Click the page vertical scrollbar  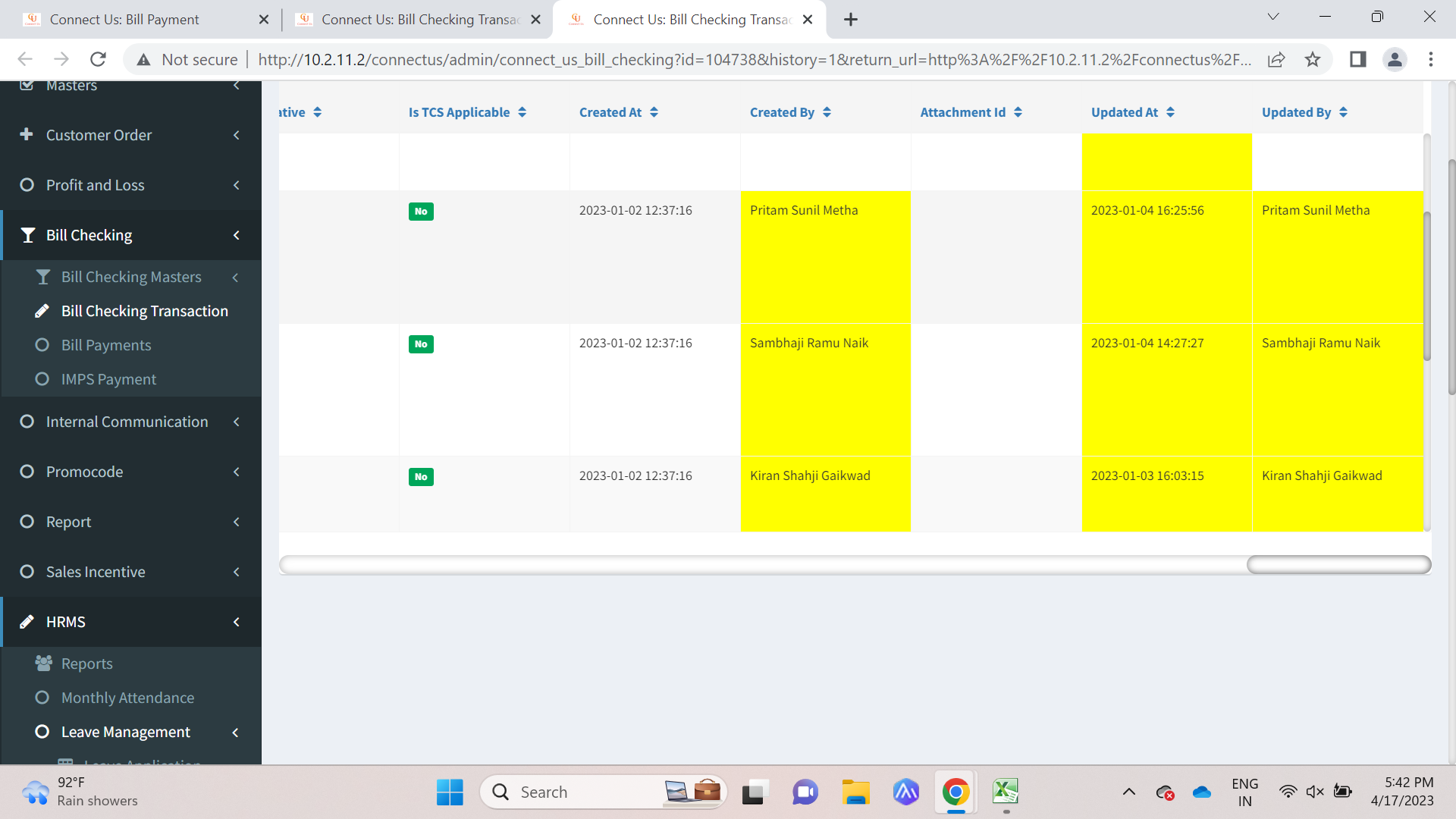[x=1451, y=277]
